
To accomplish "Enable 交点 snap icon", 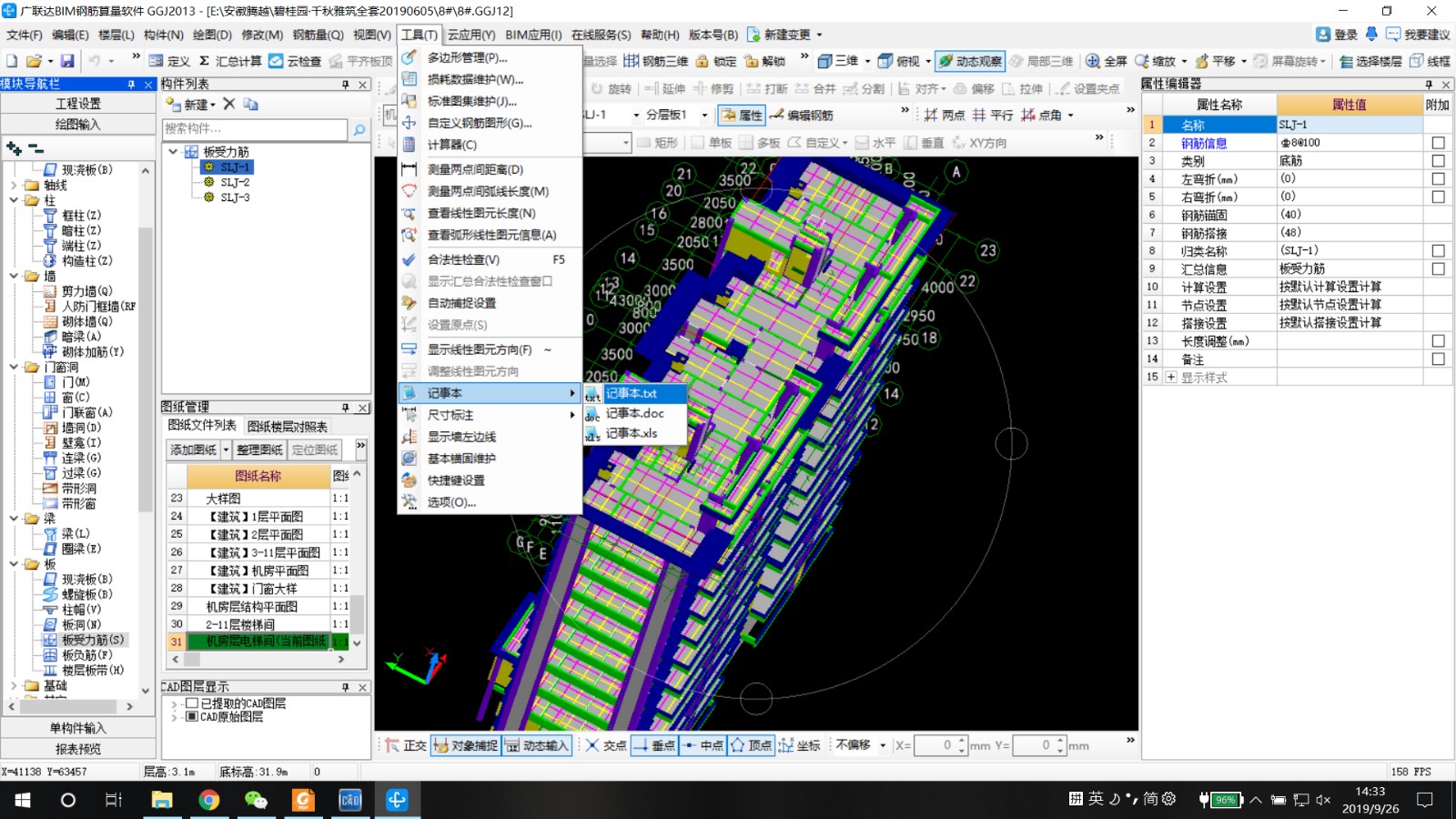I will point(592,745).
